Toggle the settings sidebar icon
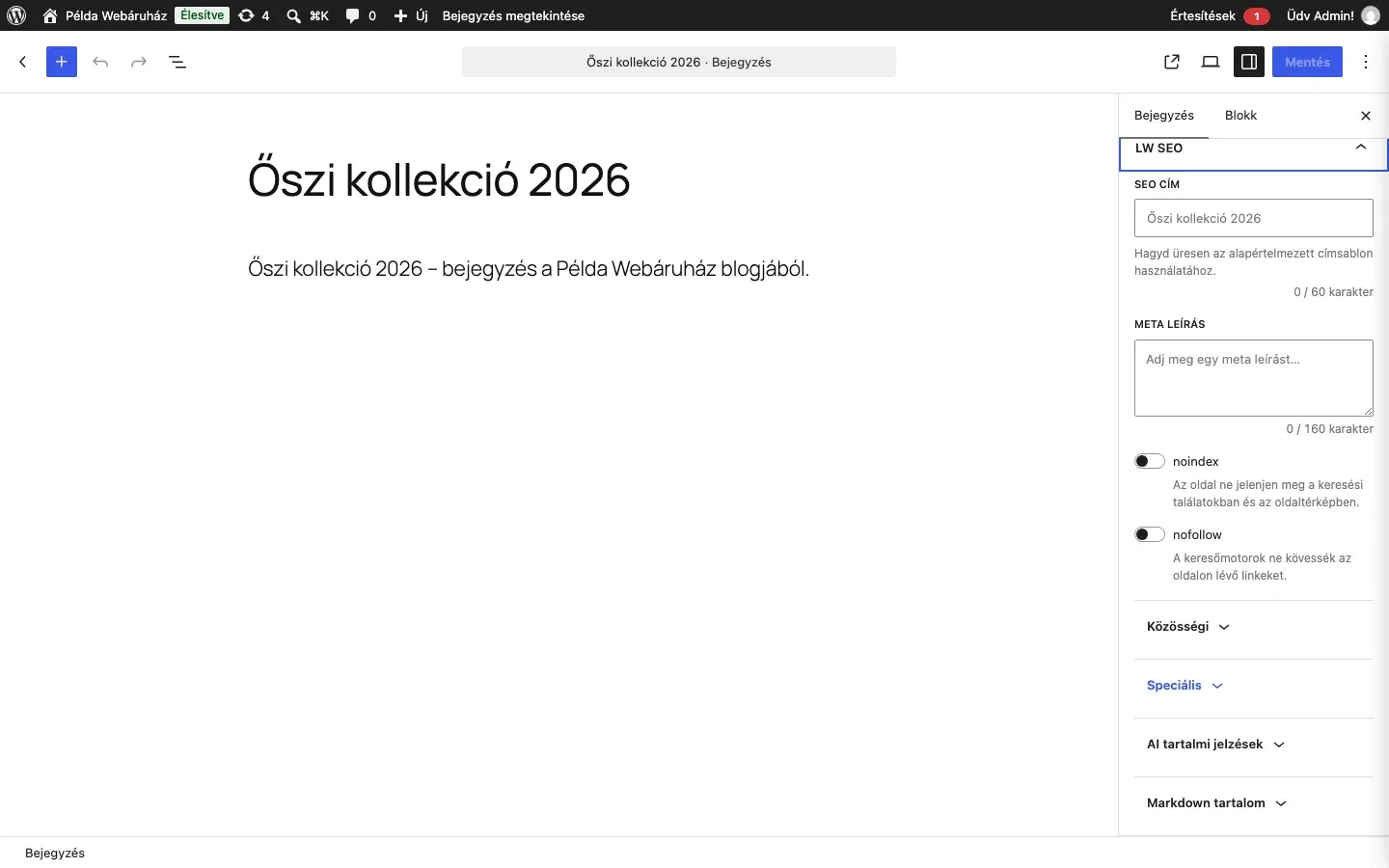Viewport: 1389px width, 868px height. [1250, 62]
